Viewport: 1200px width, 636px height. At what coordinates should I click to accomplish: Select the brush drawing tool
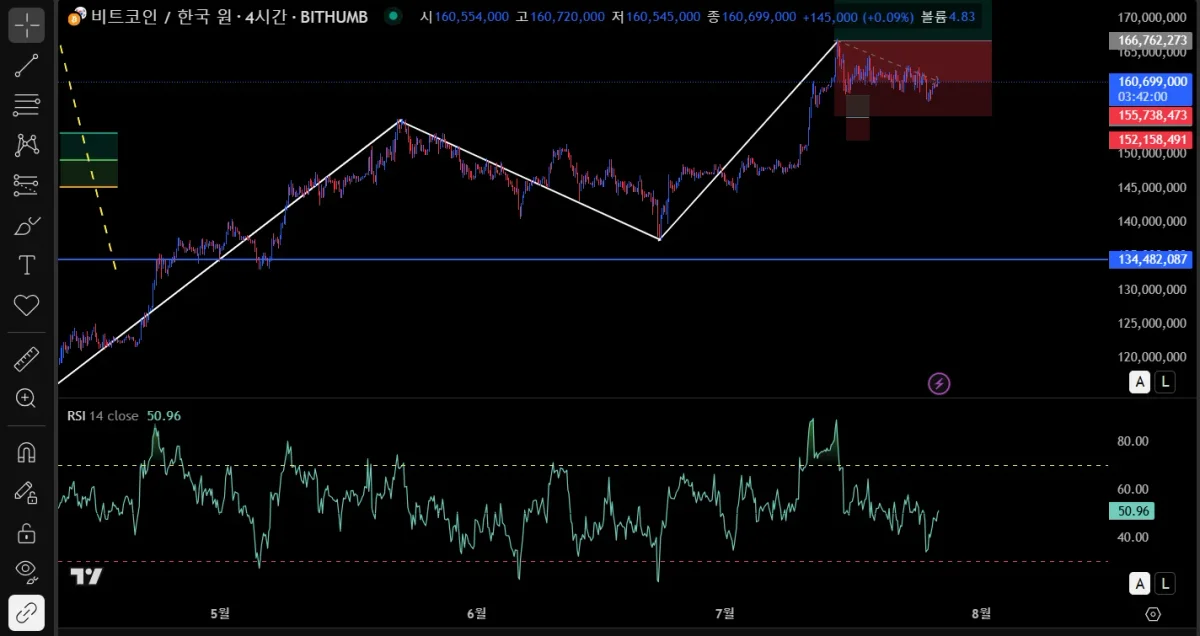tap(26, 225)
